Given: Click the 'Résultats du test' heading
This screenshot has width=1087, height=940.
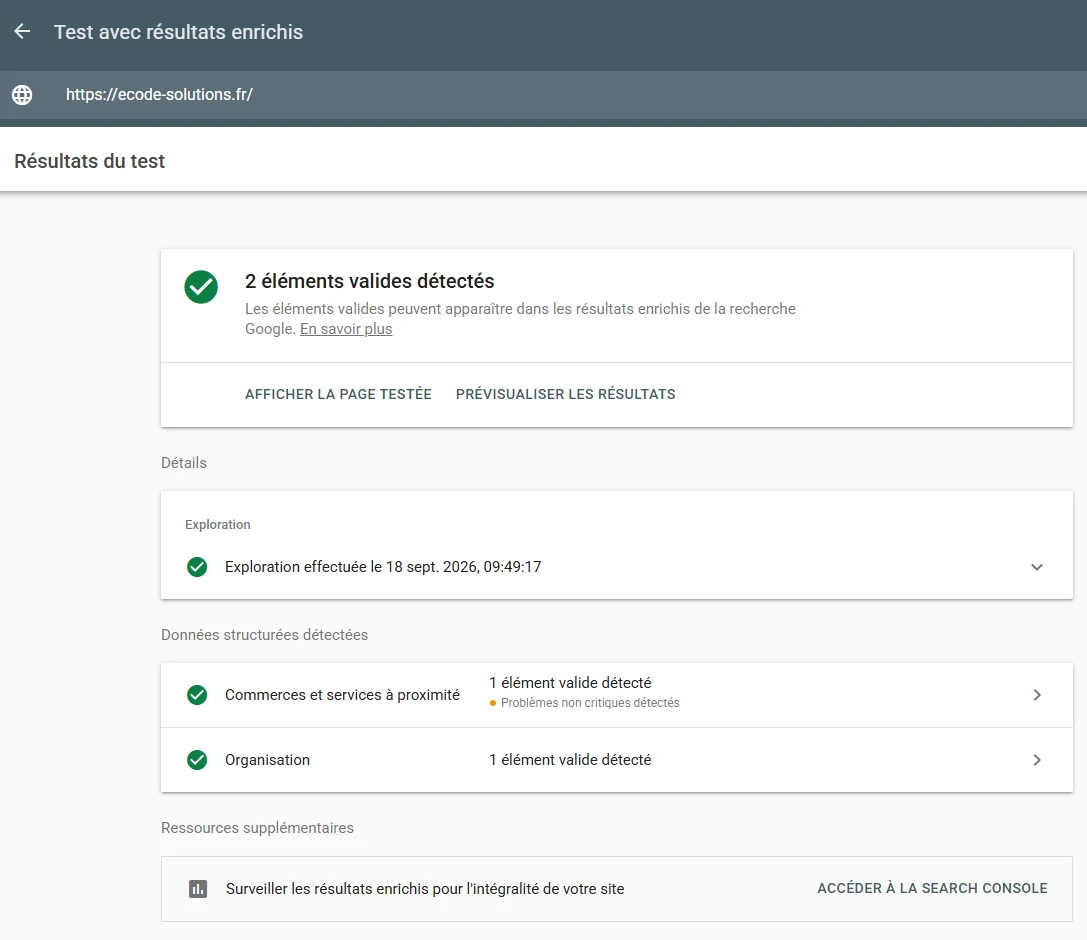Looking at the screenshot, I should pyautogui.click(x=89, y=161).
